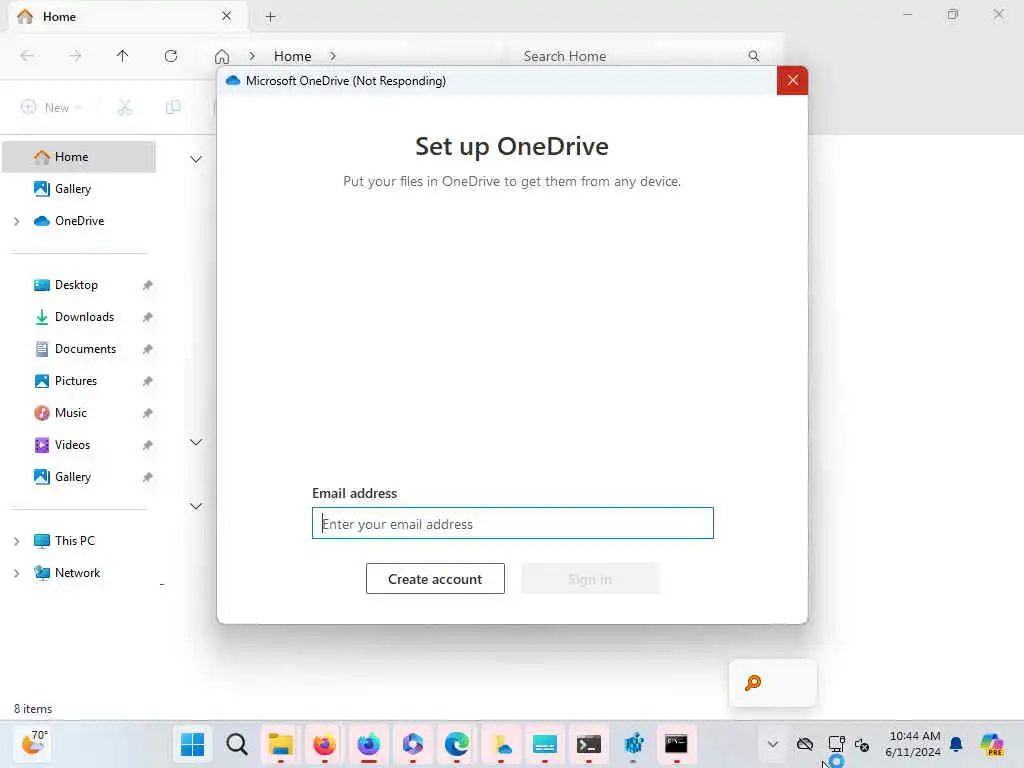Open the Windows Start menu
This screenshot has width=1024, height=768.
[192, 744]
